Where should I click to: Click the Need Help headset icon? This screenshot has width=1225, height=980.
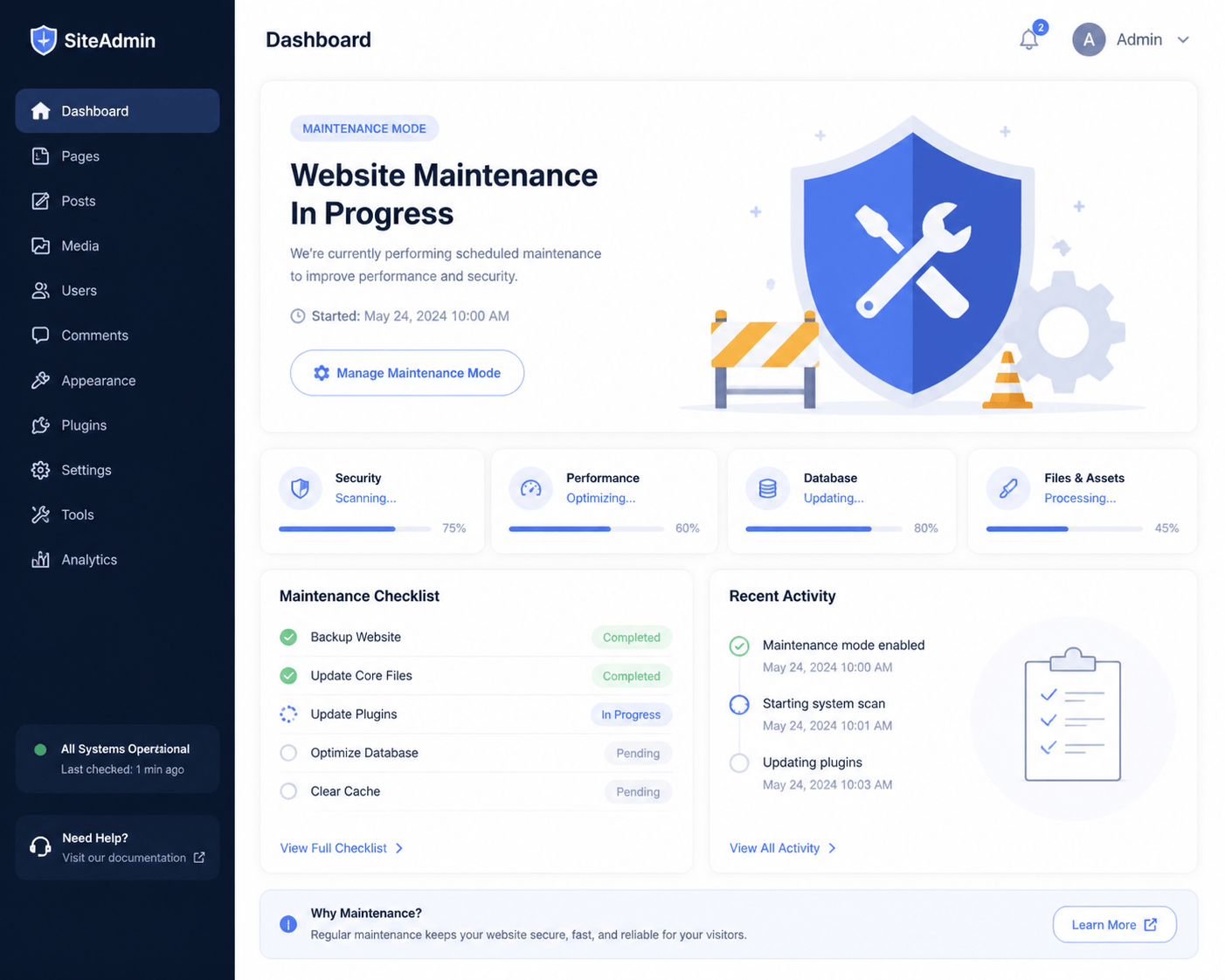(x=40, y=846)
